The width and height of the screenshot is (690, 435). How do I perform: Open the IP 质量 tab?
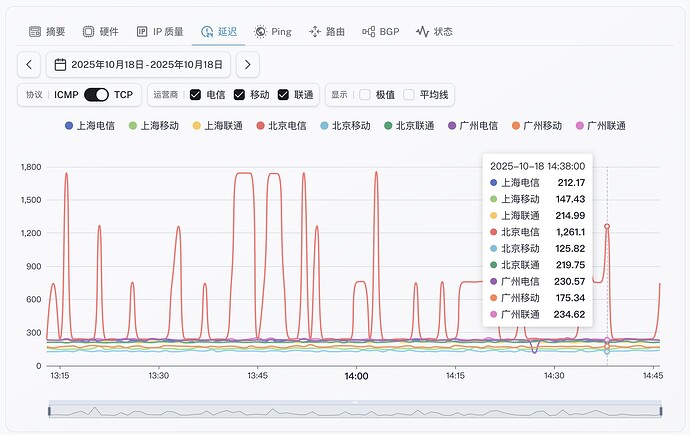click(x=160, y=32)
